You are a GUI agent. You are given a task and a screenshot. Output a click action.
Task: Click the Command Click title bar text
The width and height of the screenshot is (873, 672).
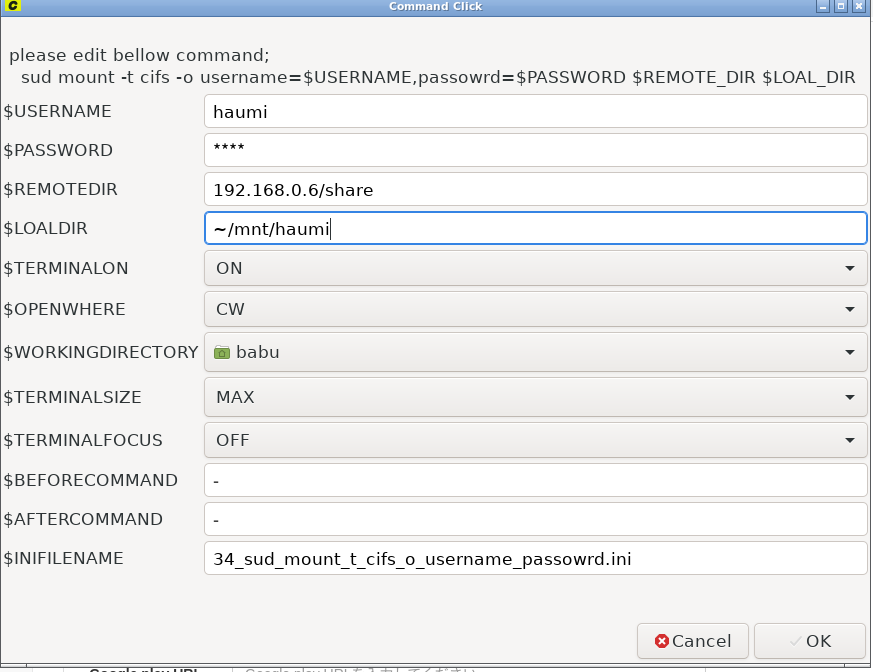tap(435, 7)
